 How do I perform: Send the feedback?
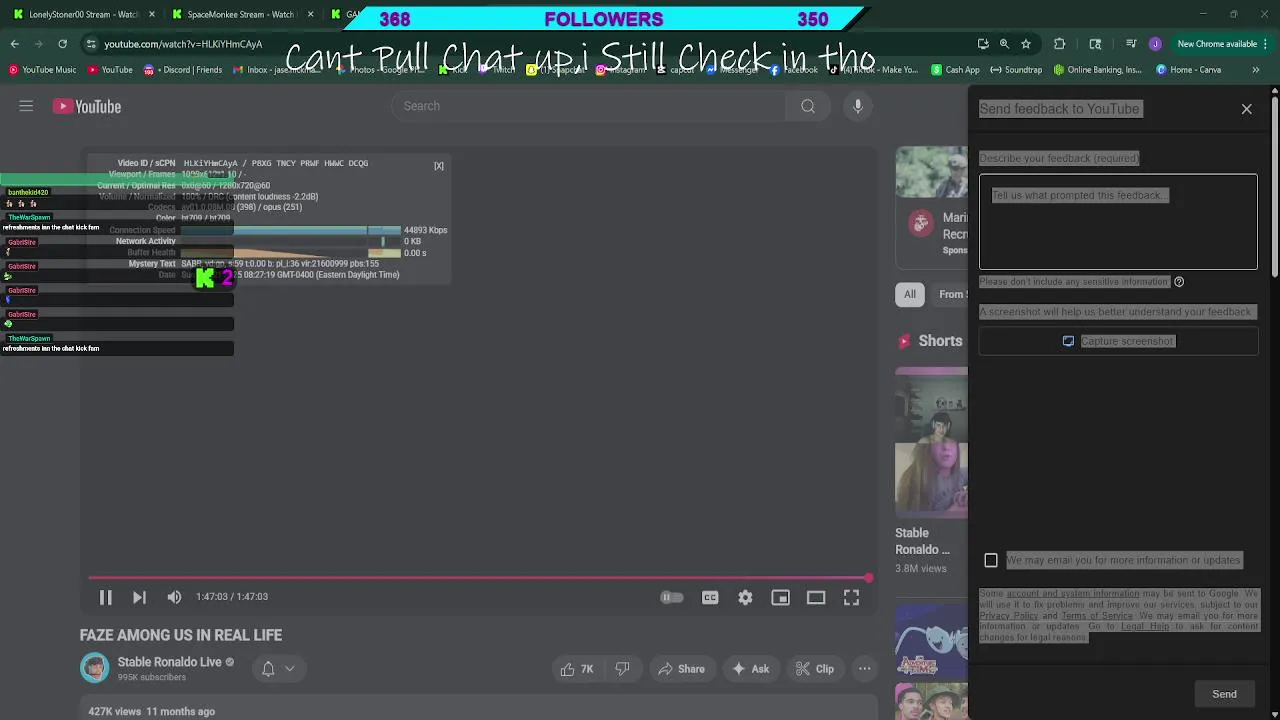pyautogui.click(x=1224, y=694)
